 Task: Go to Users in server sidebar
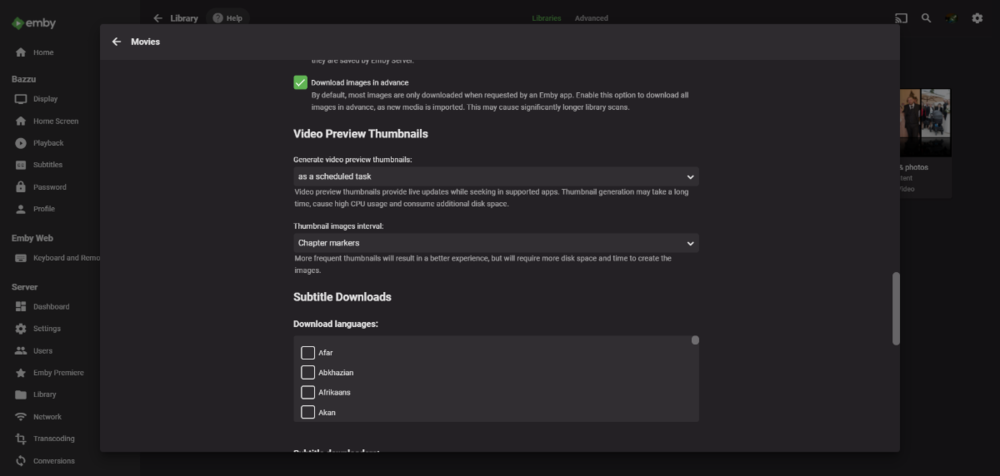[43, 351]
